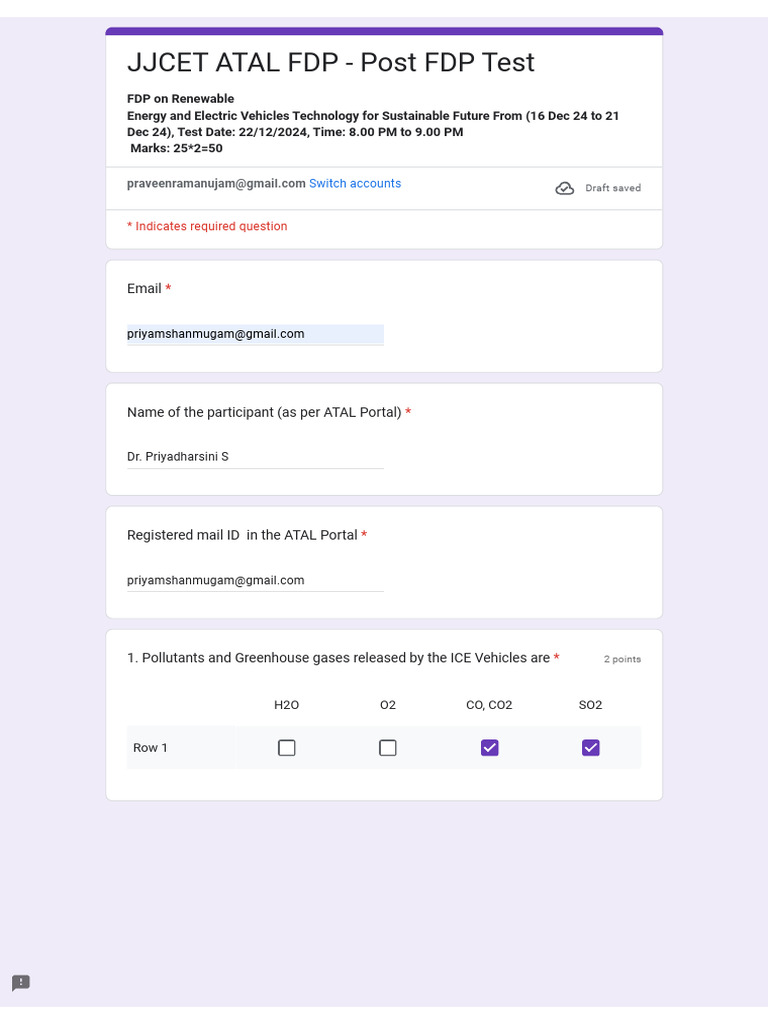
Task: Check the H2O checkbox in Row 1
Action: (x=287, y=748)
